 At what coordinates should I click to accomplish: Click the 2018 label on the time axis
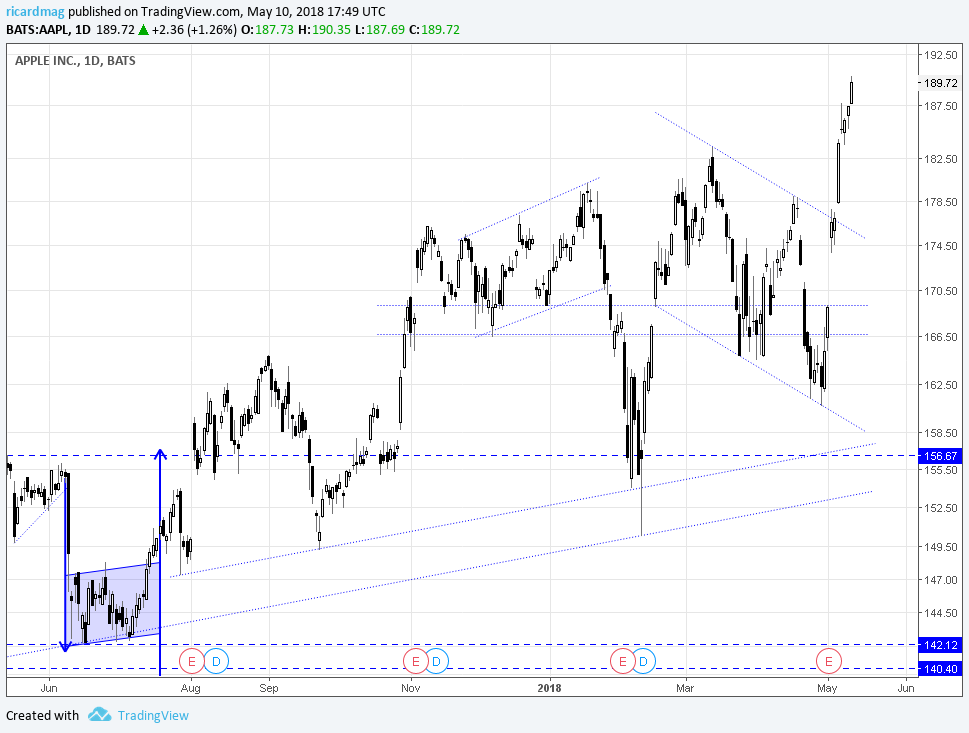pos(549,688)
